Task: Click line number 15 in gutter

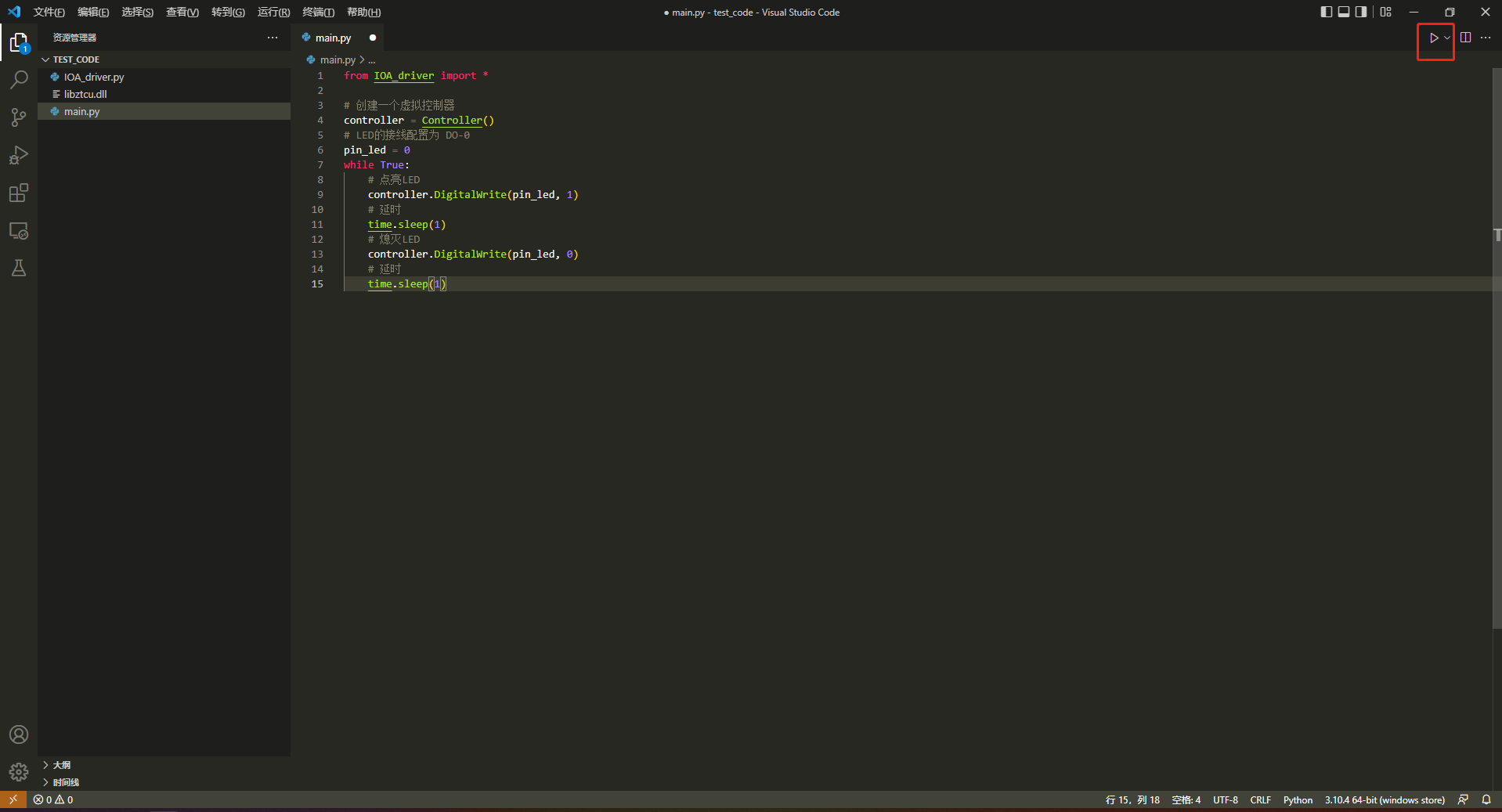Action: tap(317, 283)
